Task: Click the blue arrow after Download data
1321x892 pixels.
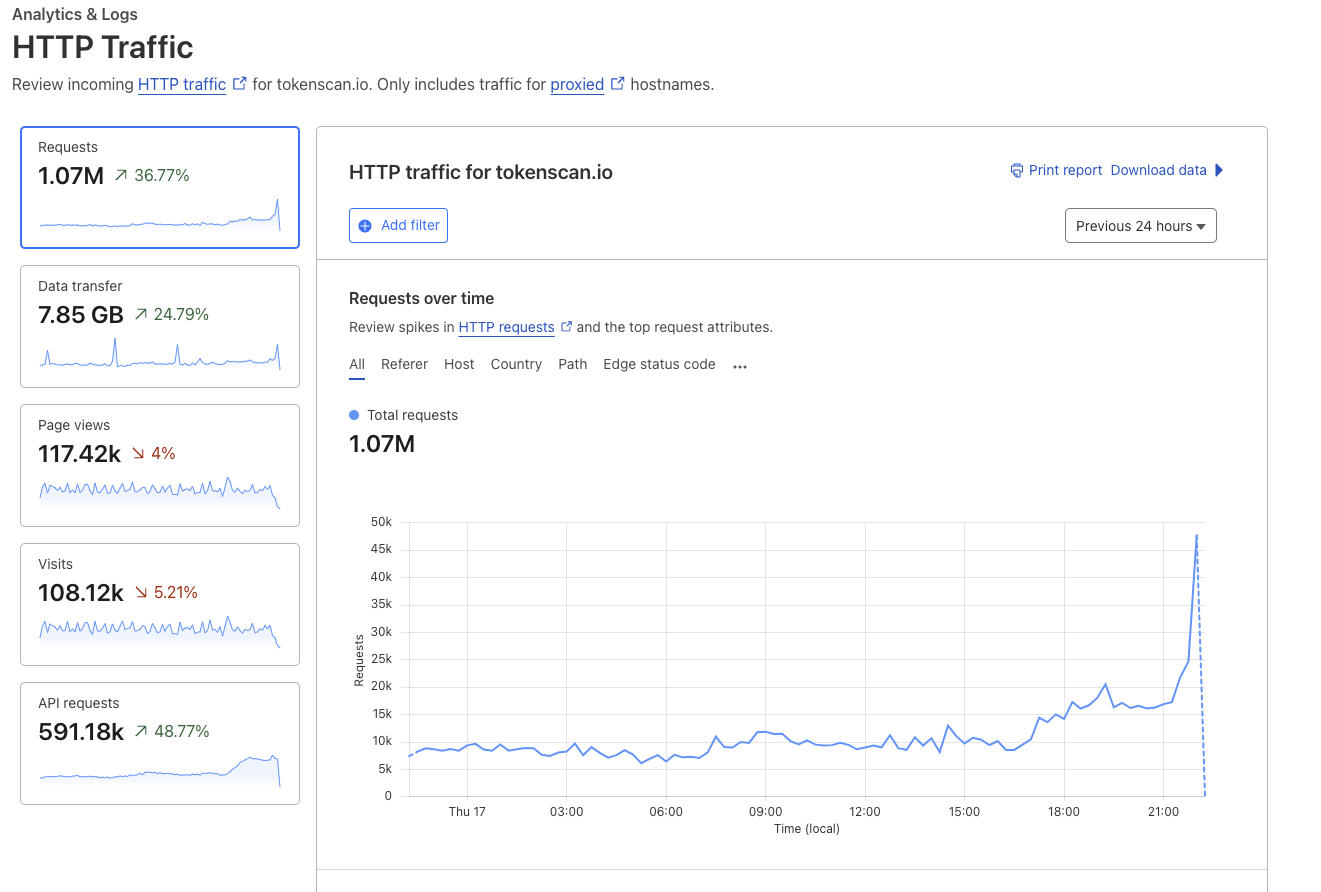Action: (1219, 170)
